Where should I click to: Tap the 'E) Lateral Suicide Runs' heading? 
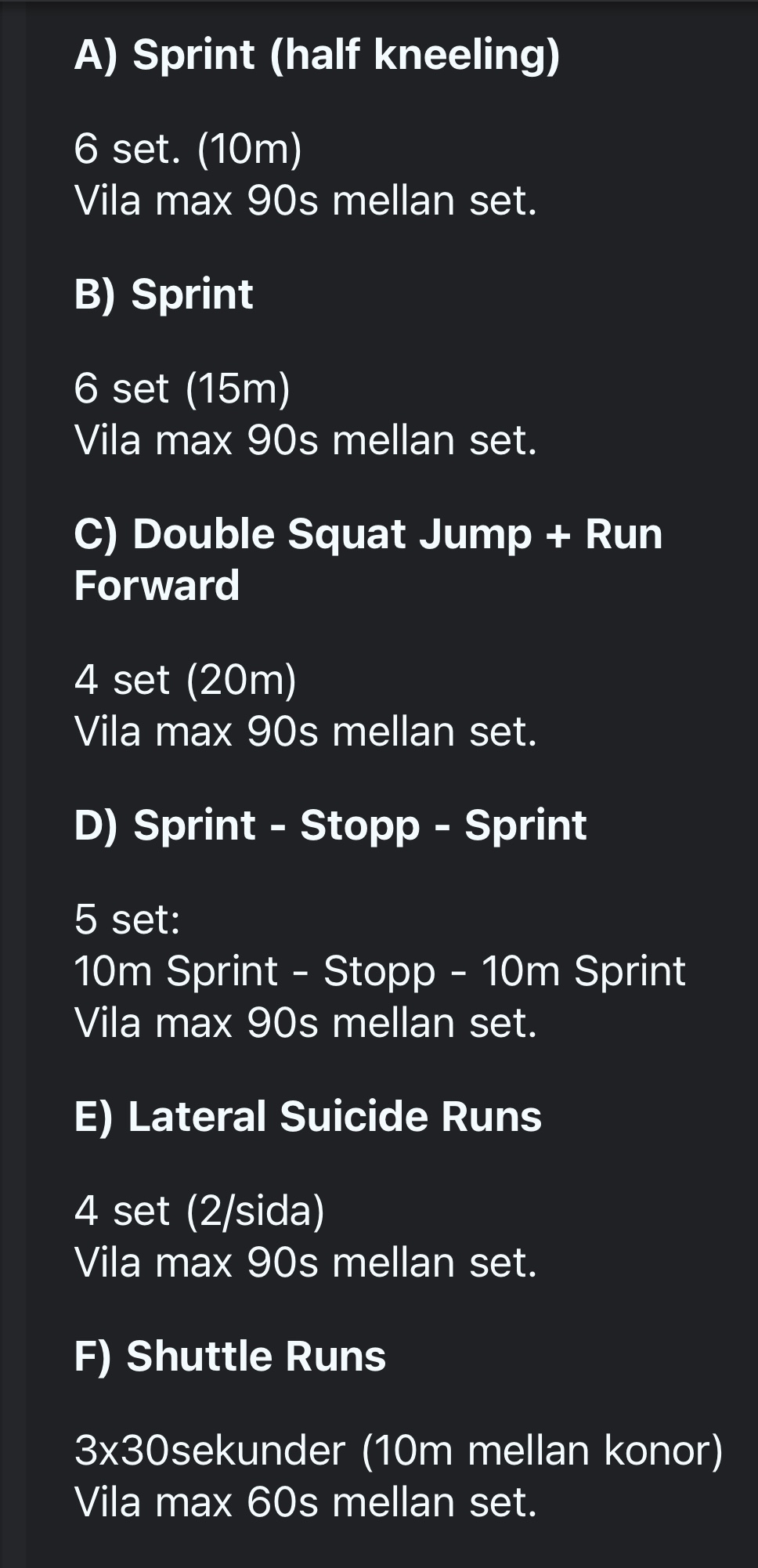click(308, 1117)
